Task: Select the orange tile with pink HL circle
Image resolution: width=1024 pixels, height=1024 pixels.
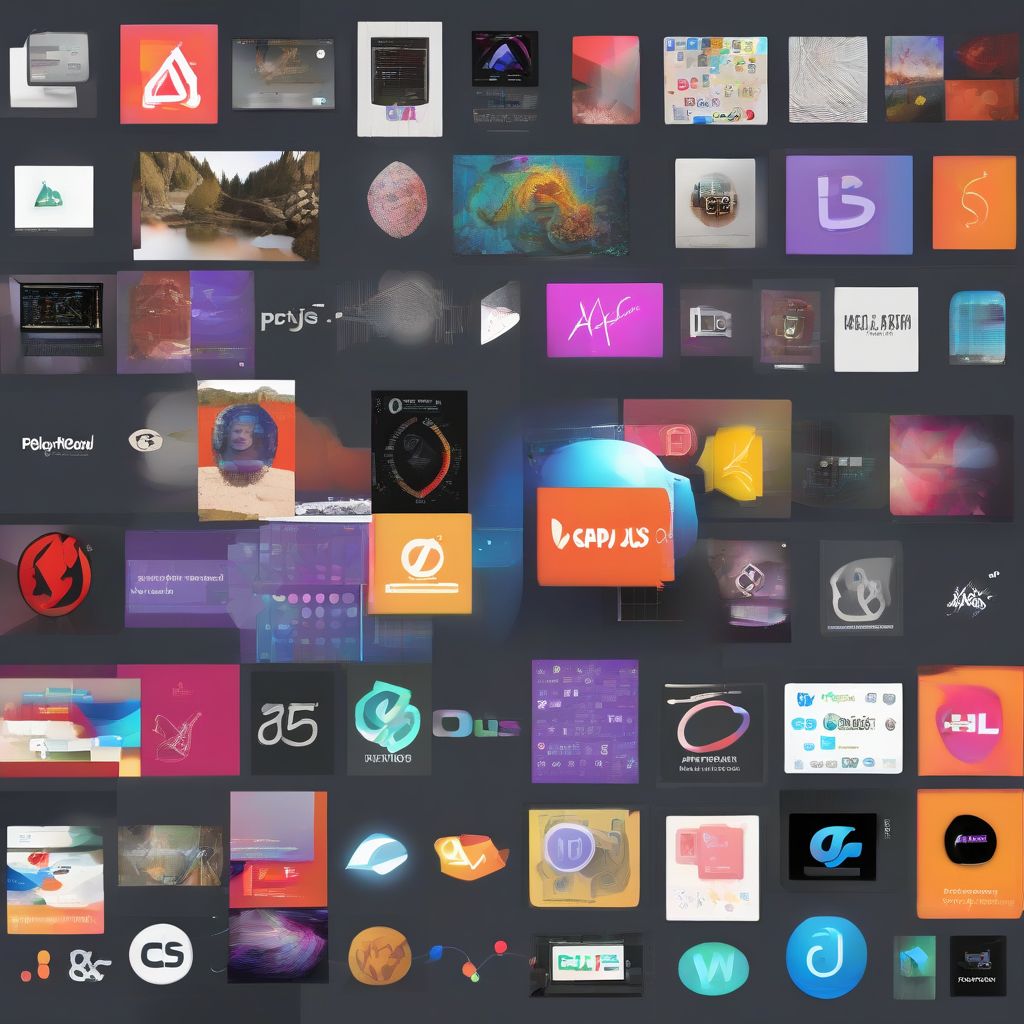Action: (969, 721)
